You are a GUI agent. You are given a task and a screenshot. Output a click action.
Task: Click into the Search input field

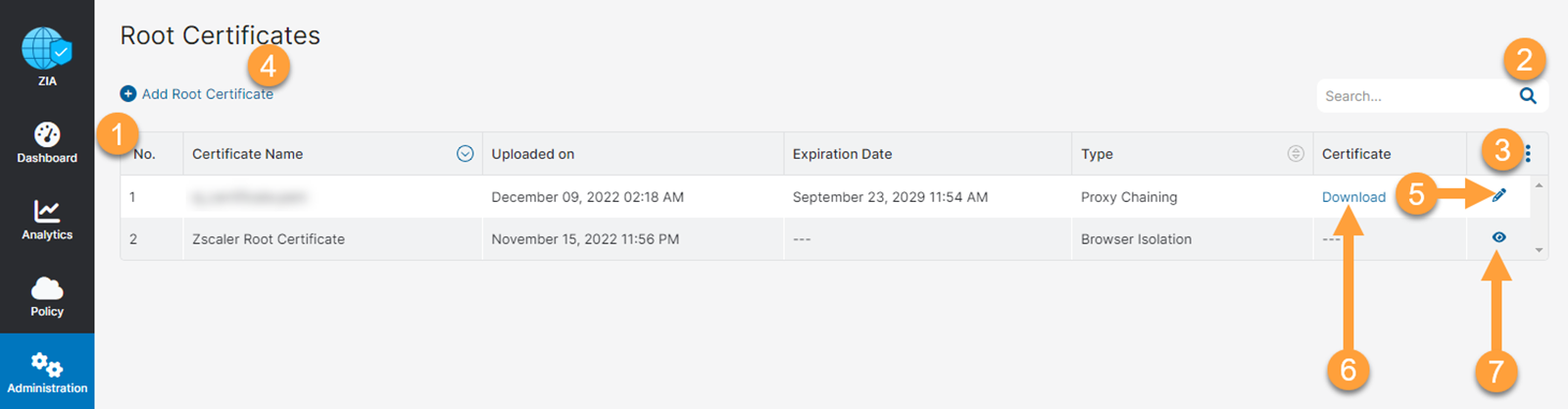coord(1411,96)
